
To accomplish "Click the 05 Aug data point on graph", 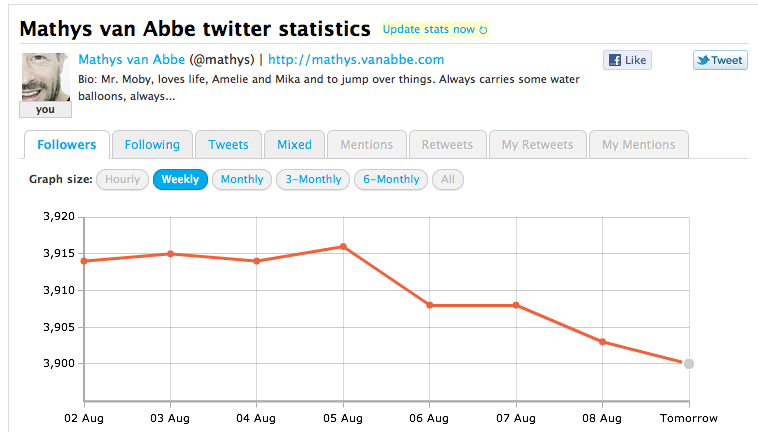I will point(343,246).
